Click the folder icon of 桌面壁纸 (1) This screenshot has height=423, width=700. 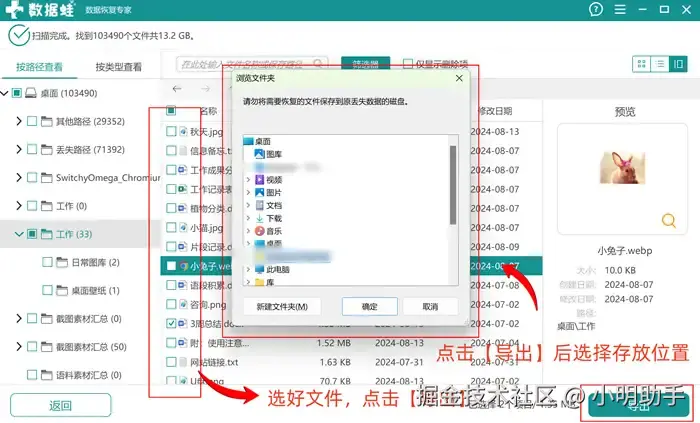pyautogui.click(x=62, y=290)
